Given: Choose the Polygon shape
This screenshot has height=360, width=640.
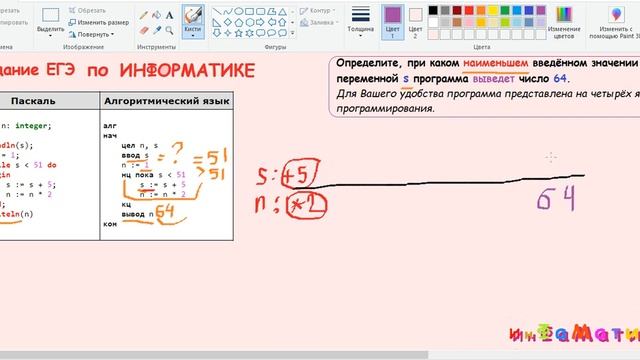Looking at the screenshot, I should point(271,11).
